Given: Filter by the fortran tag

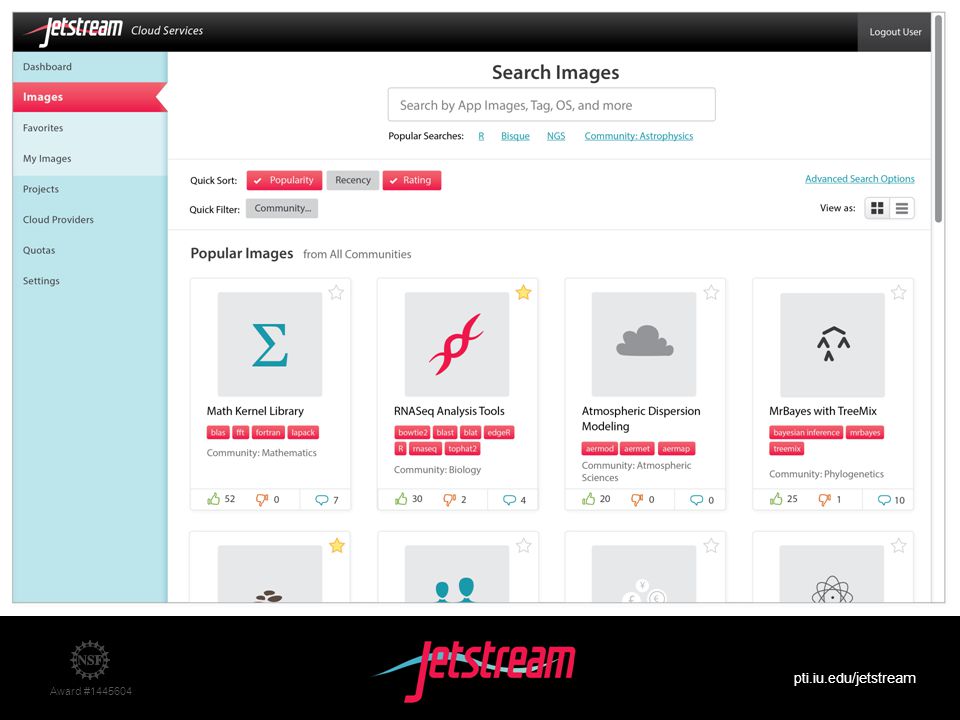Looking at the screenshot, I should (268, 432).
